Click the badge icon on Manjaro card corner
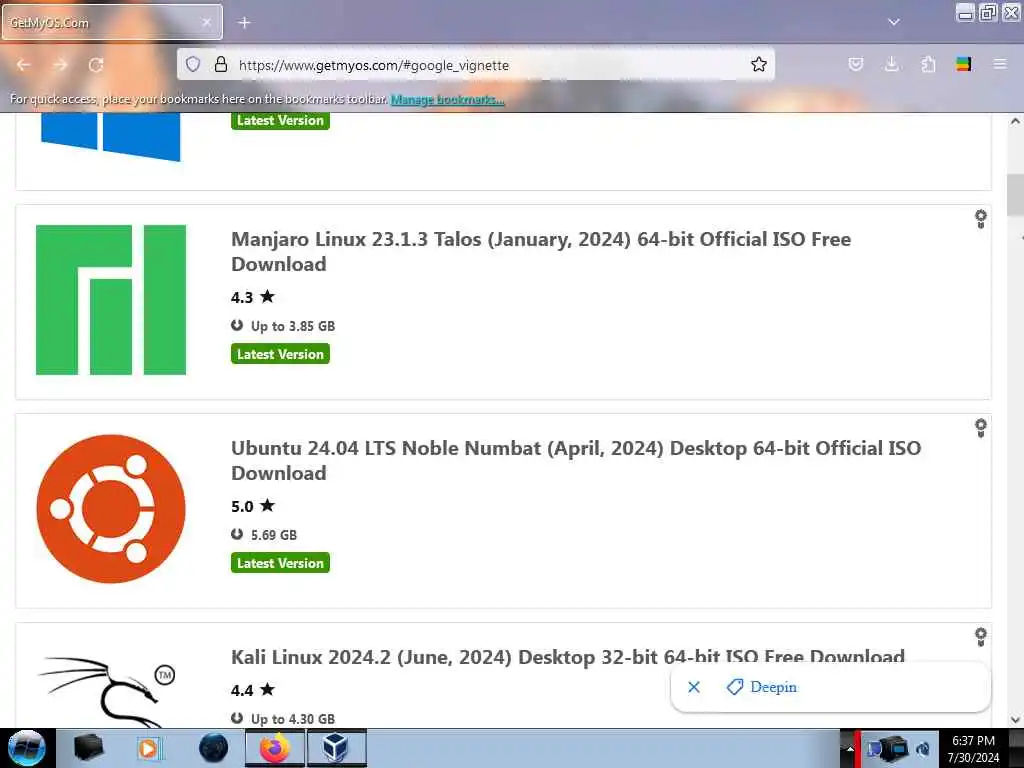Viewport: 1024px width, 768px height. click(980, 219)
